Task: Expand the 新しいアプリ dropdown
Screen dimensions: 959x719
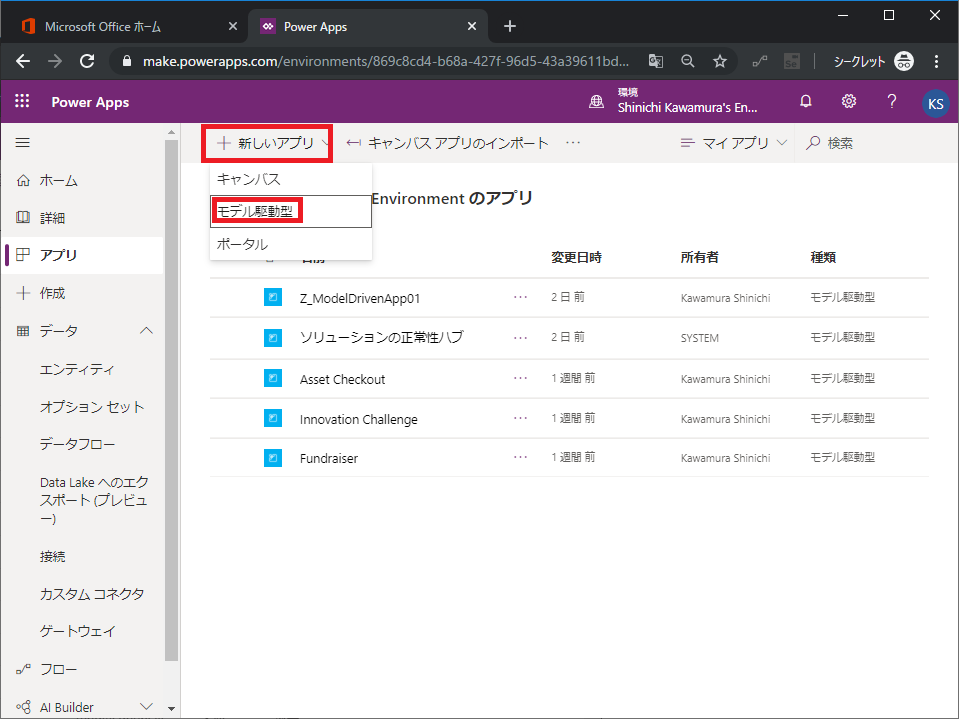Action: 267,143
